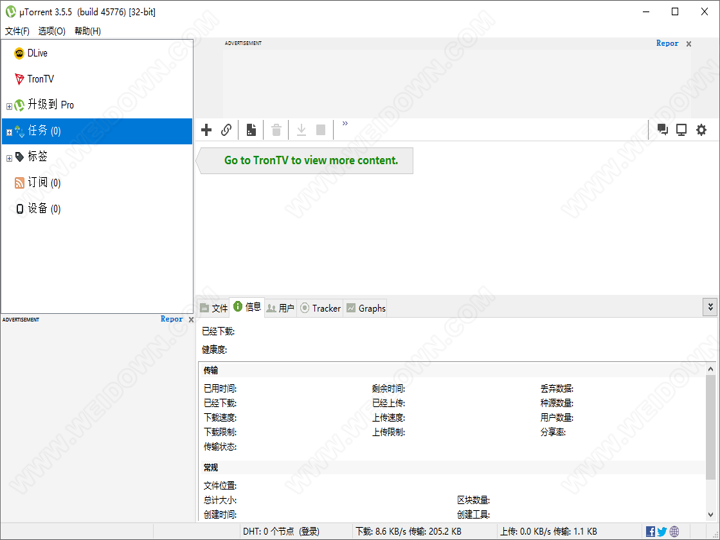Image resolution: width=720 pixels, height=540 pixels.
Task: Click info pane scrollbar down arrow
Action: [x=710, y=515]
